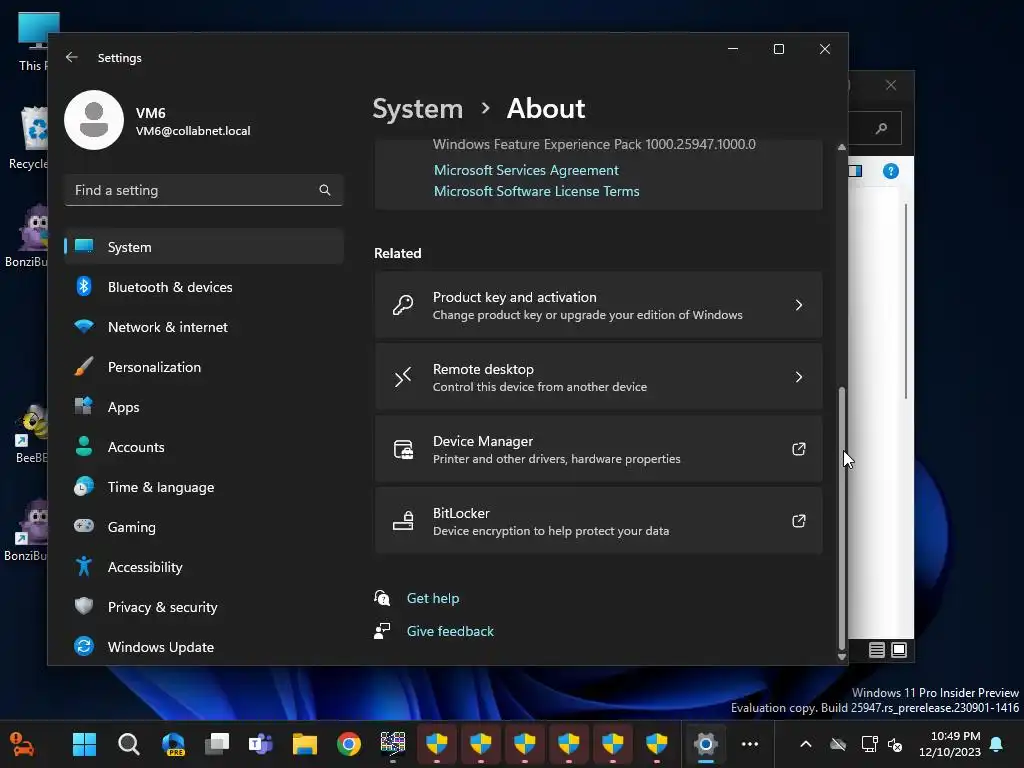Viewport: 1024px width, 768px height.
Task: Switch to large icons view in background window
Action: (899, 650)
